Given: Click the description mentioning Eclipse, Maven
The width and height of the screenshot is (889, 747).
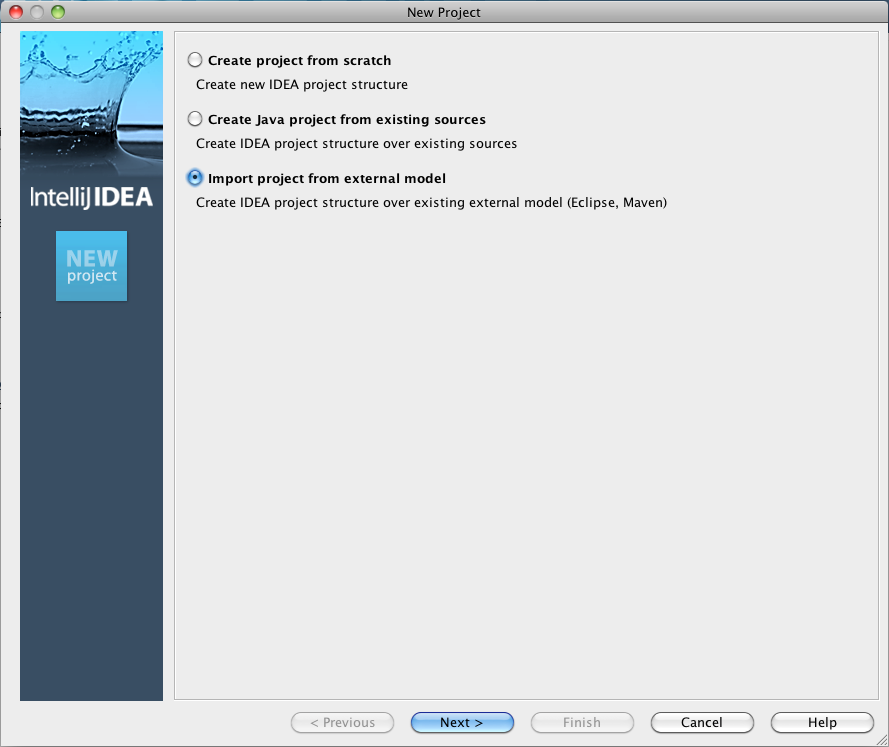Looking at the screenshot, I should (431, 203).
